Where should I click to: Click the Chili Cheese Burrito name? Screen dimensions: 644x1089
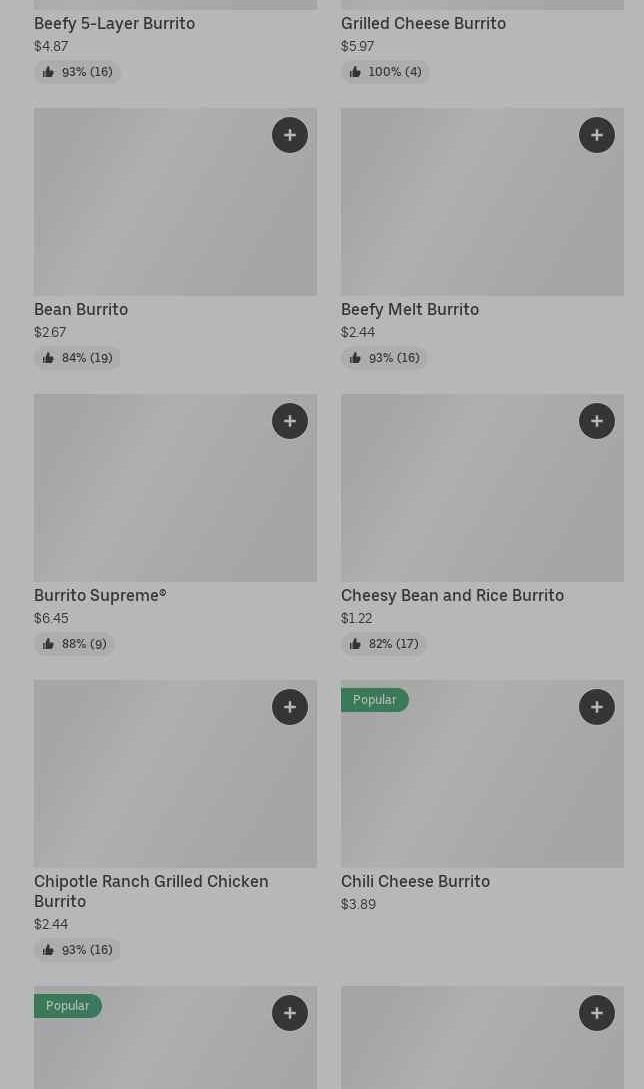tap(415, 881)
